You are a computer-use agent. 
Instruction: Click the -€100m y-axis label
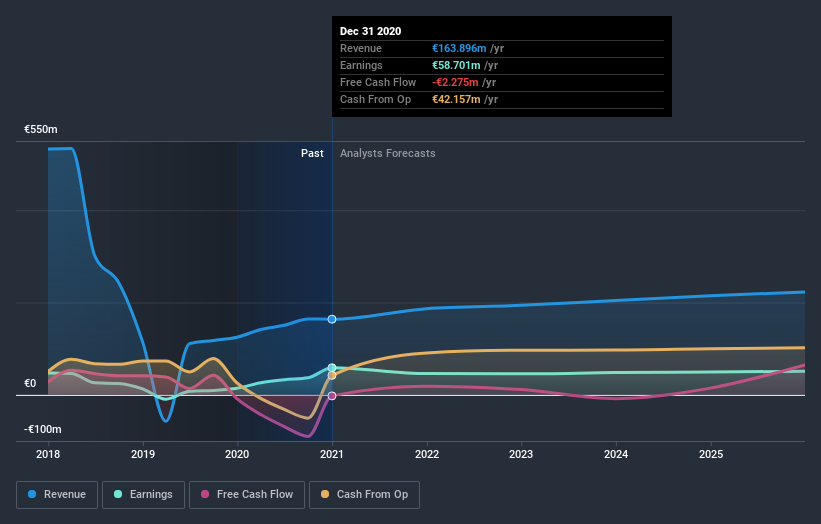(42, 429)
